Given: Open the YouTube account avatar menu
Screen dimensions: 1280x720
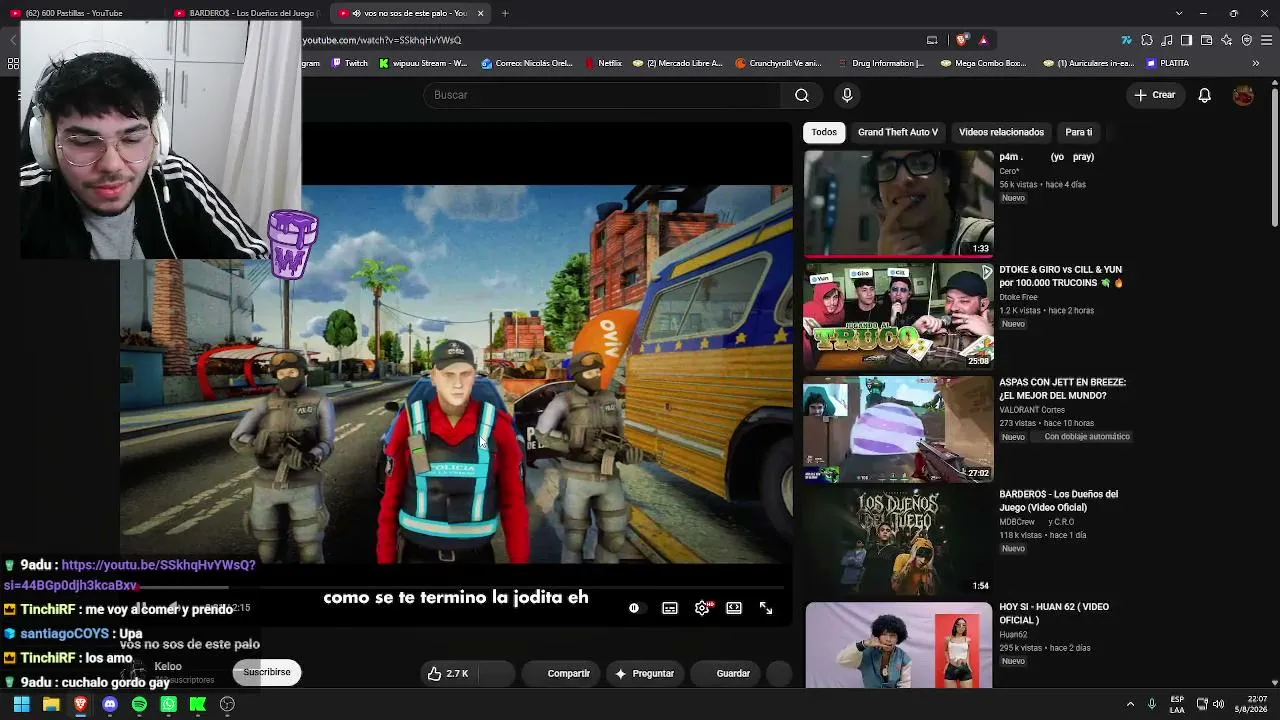Looking at the screenshot, I should [x=1243, y=95].
